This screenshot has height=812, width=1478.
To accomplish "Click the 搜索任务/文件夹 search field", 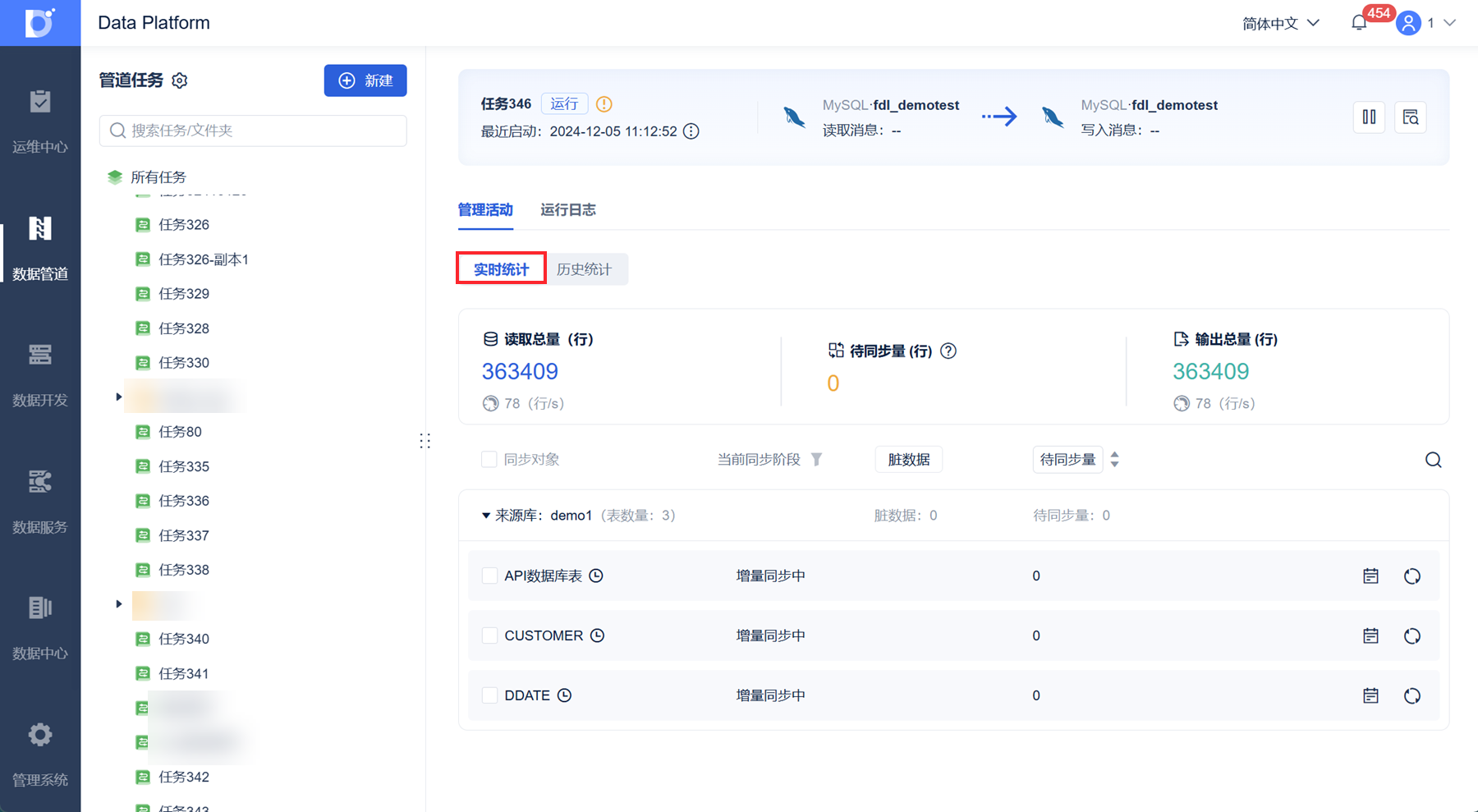I will (x=253, y=131).
